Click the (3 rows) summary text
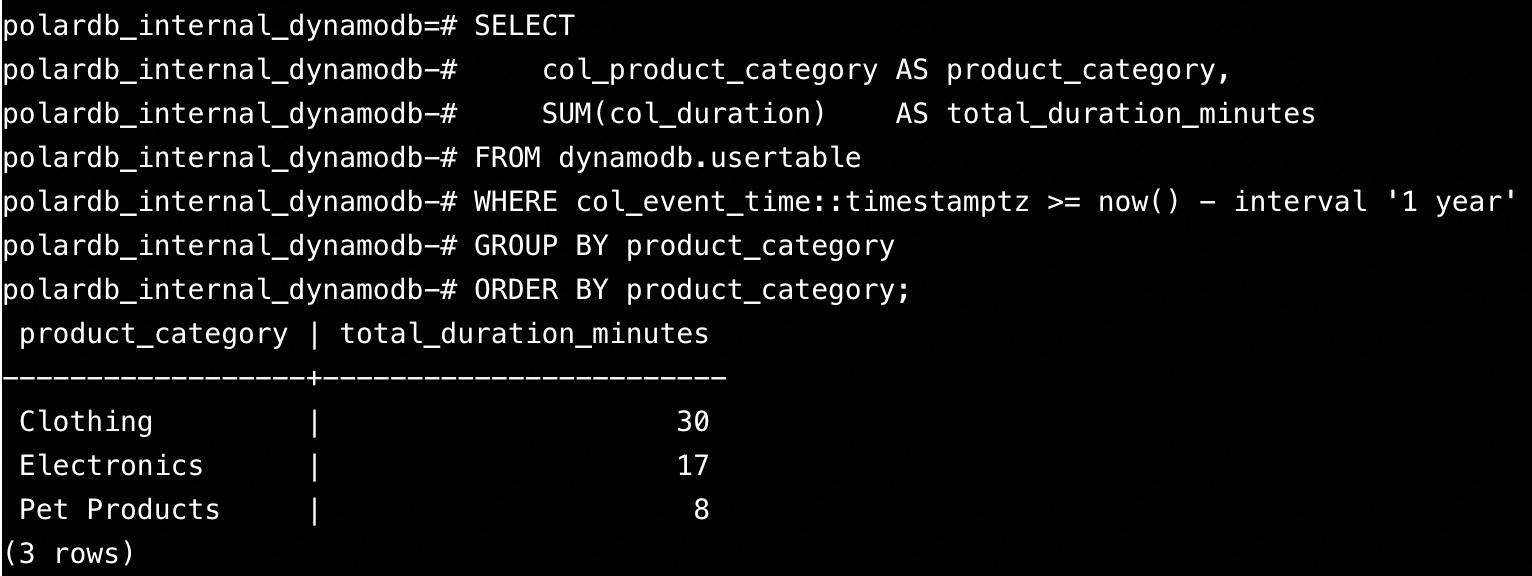The width and height of the screenshot is (1532, 576). [68, 553]
